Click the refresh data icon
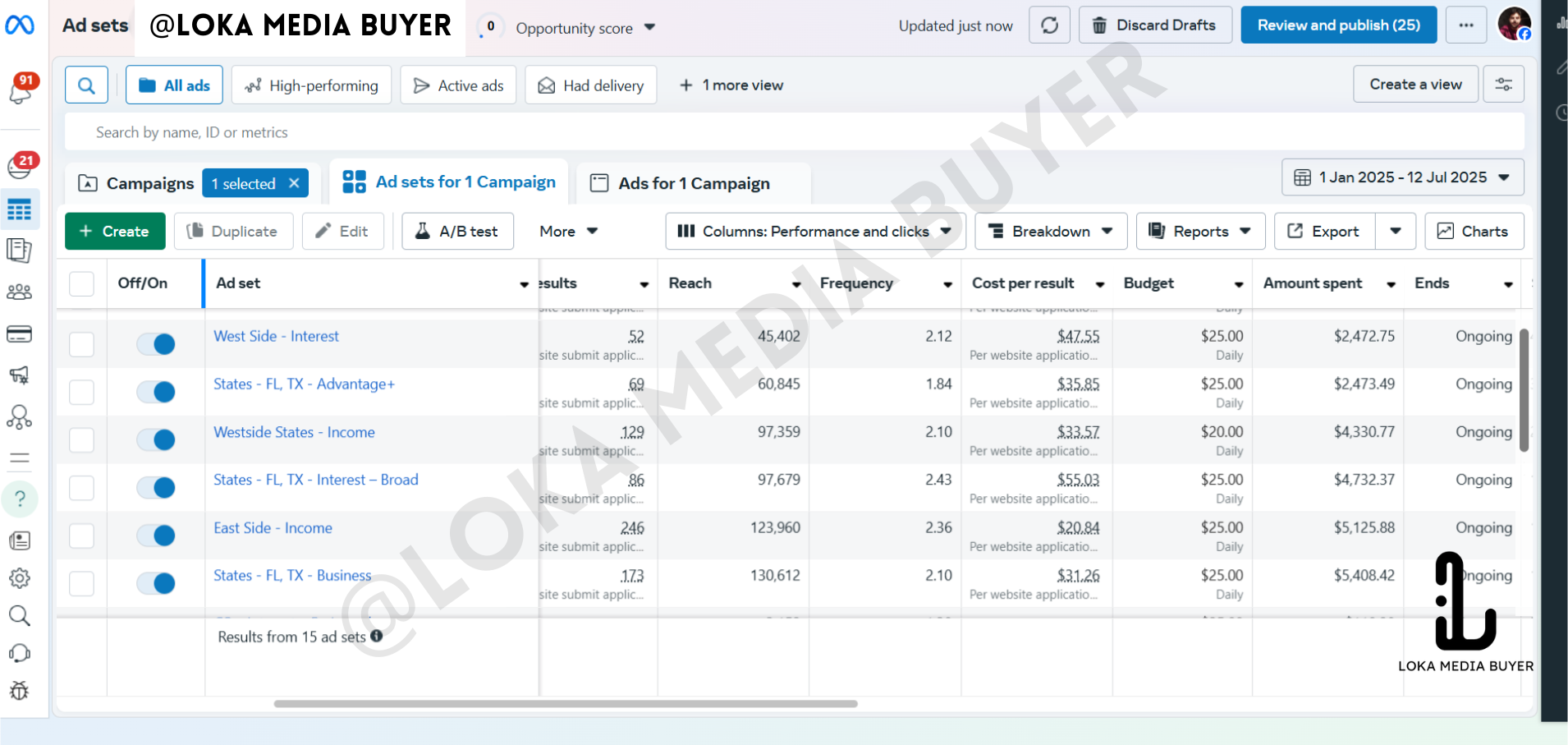This screenshot has height=745, width=1568. point(1049,25)
